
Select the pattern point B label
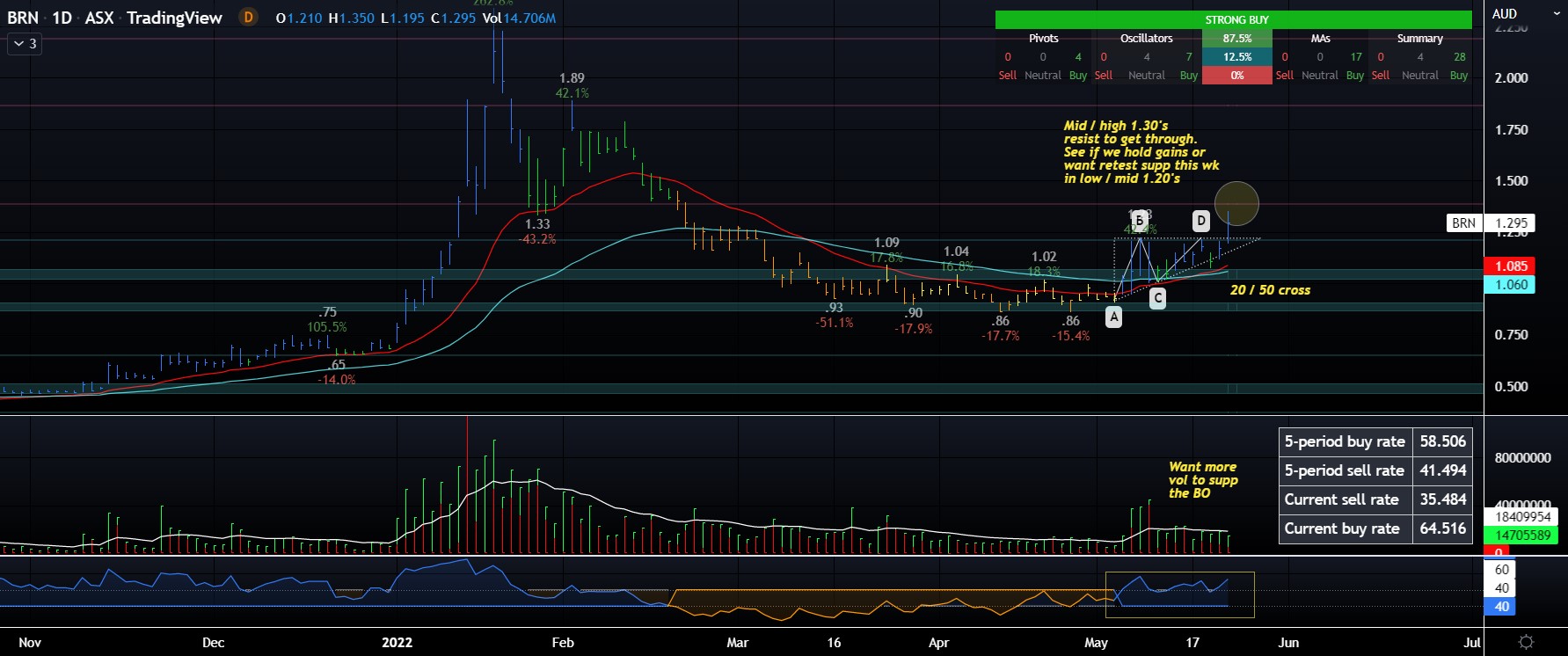click(x=1139, y=220)
